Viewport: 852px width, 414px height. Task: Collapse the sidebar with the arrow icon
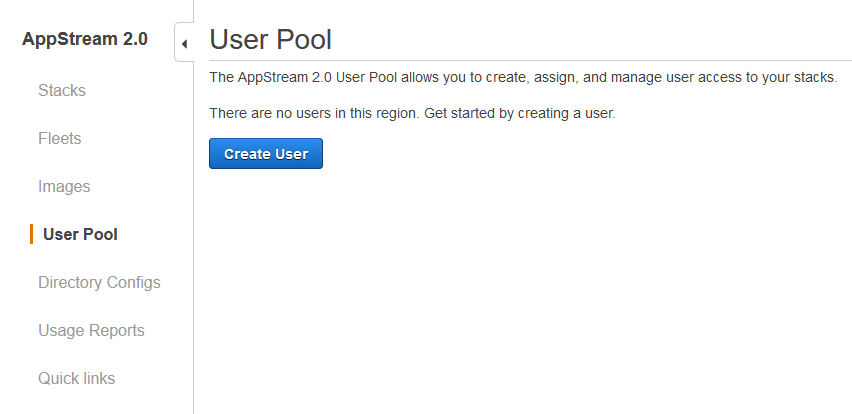[184, 44]
